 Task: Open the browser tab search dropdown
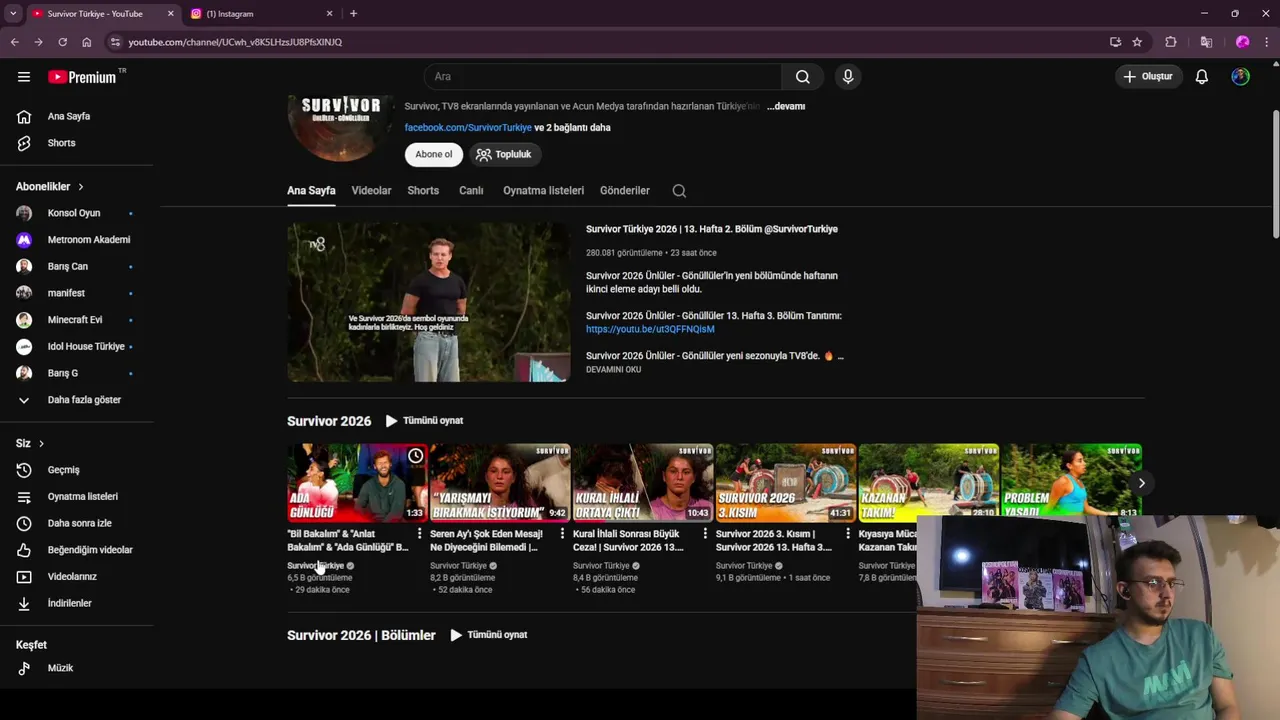coord(13,13)
